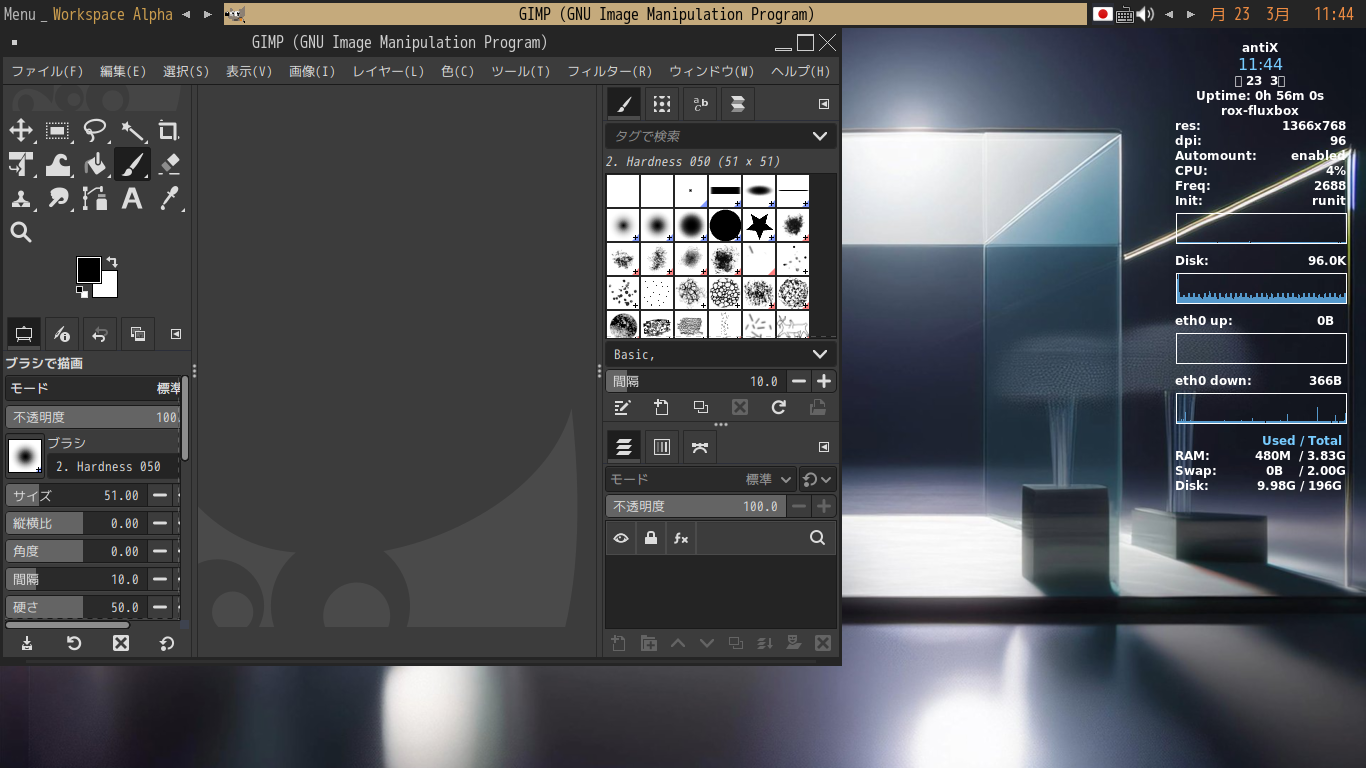Open the フィルター(R) menu
The image size is (1366, 768).
[609, 71]
